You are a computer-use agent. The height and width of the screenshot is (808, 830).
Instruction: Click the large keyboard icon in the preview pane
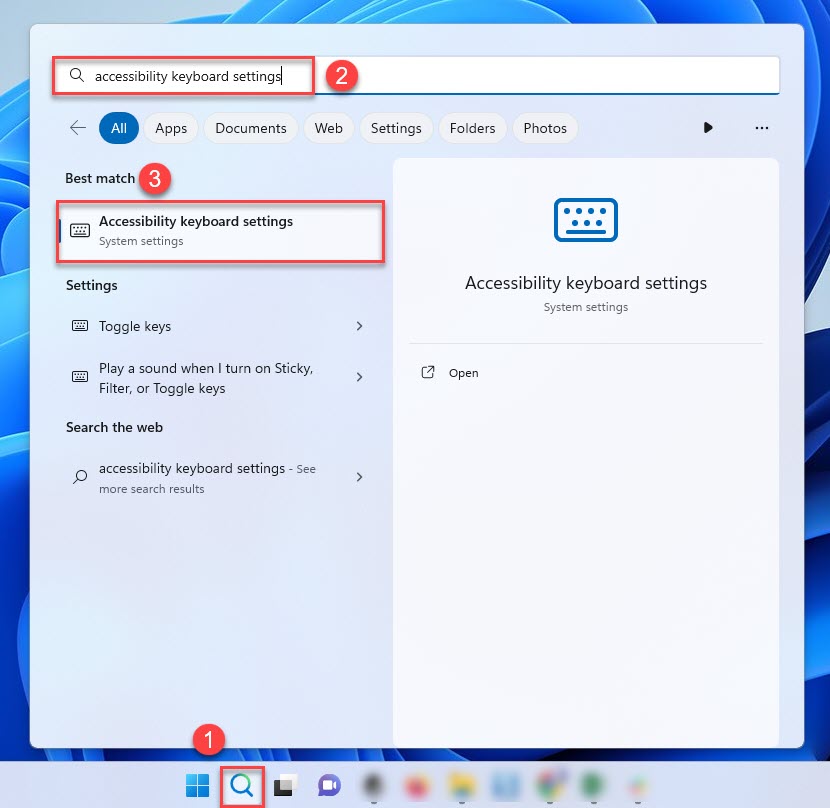585,220
